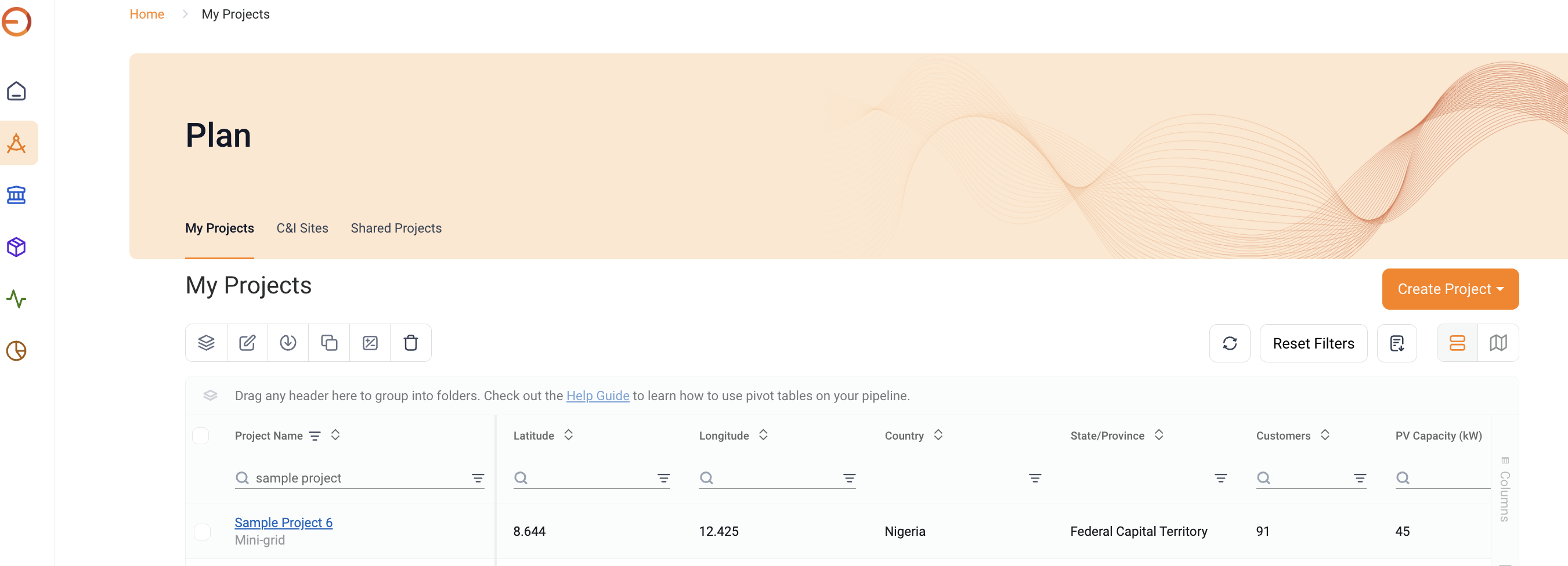Click the pencil edit icon in toolbar
The image size is (1568, 566).
[x=247, y=343]
